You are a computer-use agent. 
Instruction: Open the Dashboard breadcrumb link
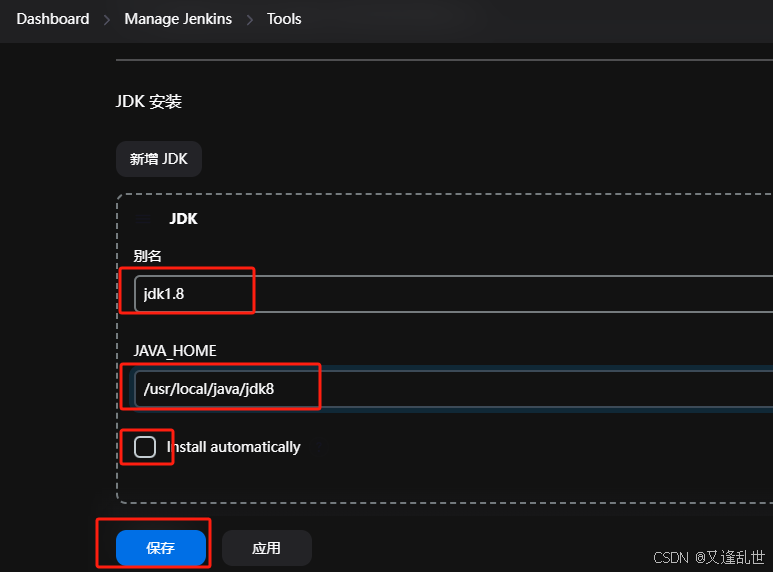point(53,19)
